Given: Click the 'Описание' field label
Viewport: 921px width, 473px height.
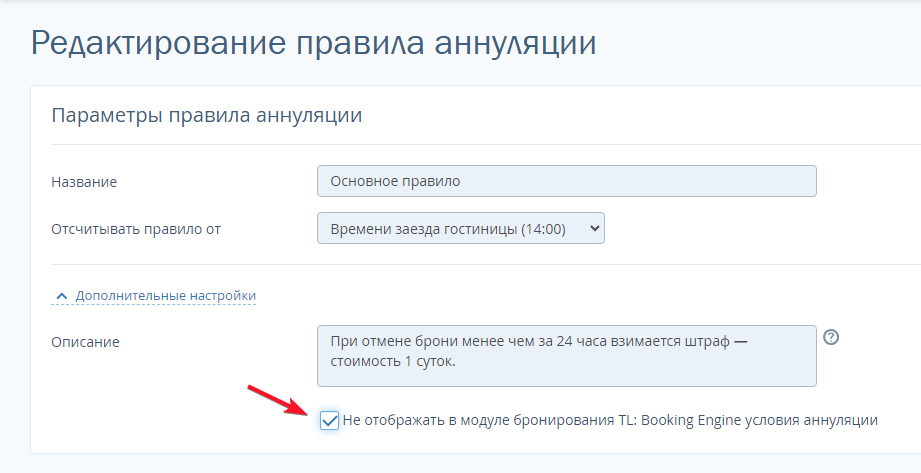Looking at the screenshot, I should click(85, 342).
